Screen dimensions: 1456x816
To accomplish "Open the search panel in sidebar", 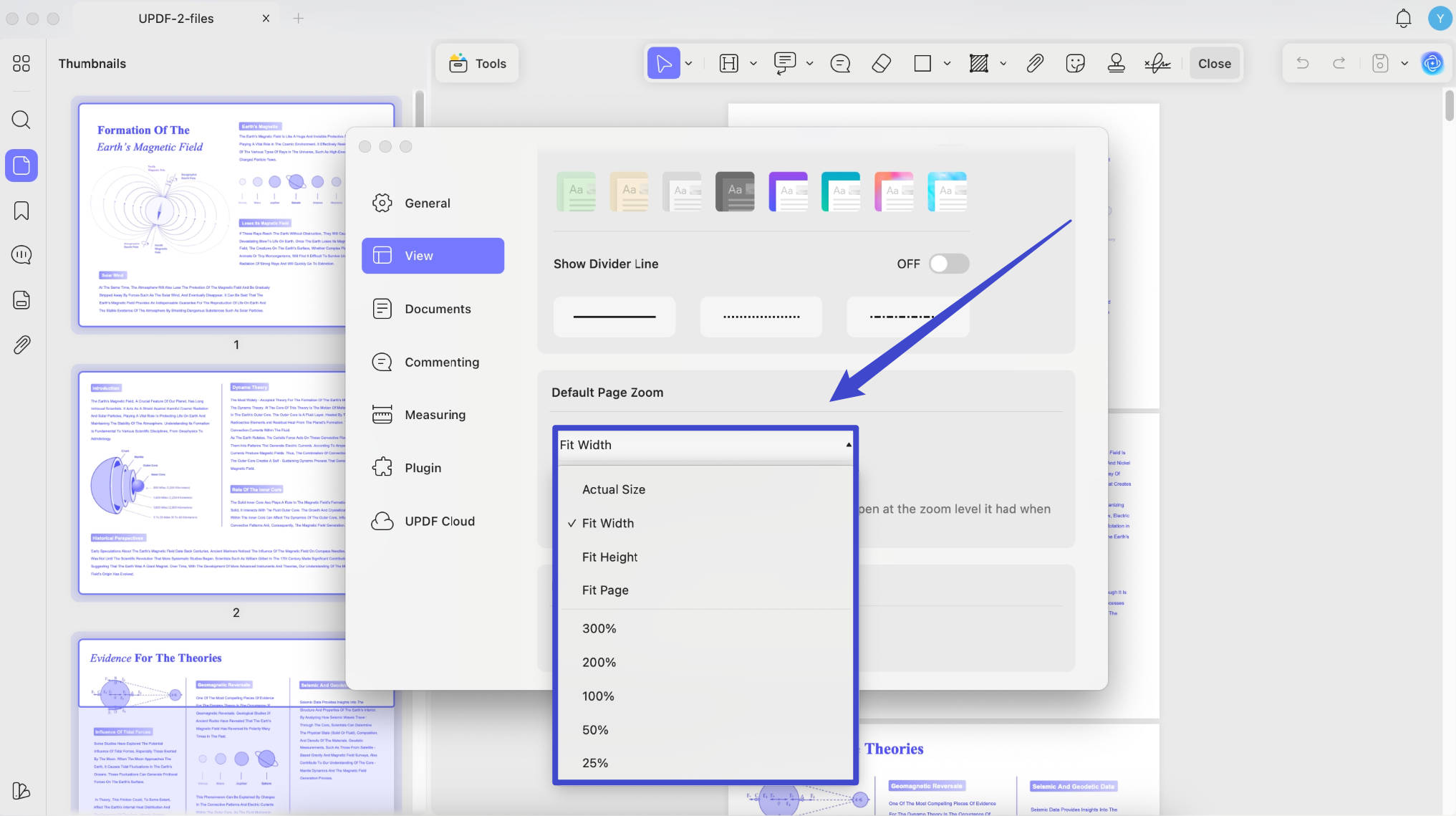I will coord(21,120).
